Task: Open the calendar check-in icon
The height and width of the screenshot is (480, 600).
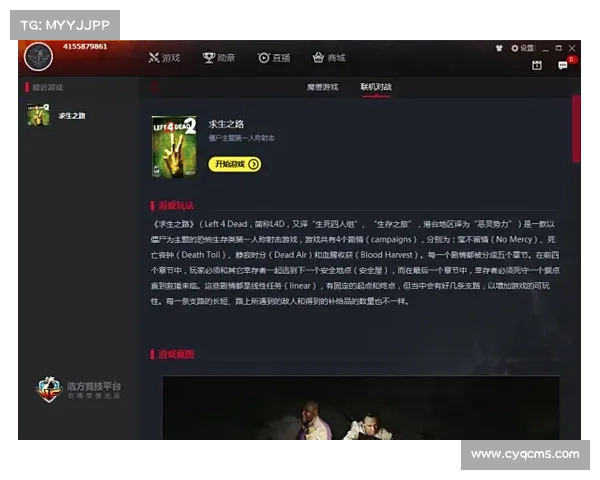Action: pyautogui.click(x=537, y=65)
